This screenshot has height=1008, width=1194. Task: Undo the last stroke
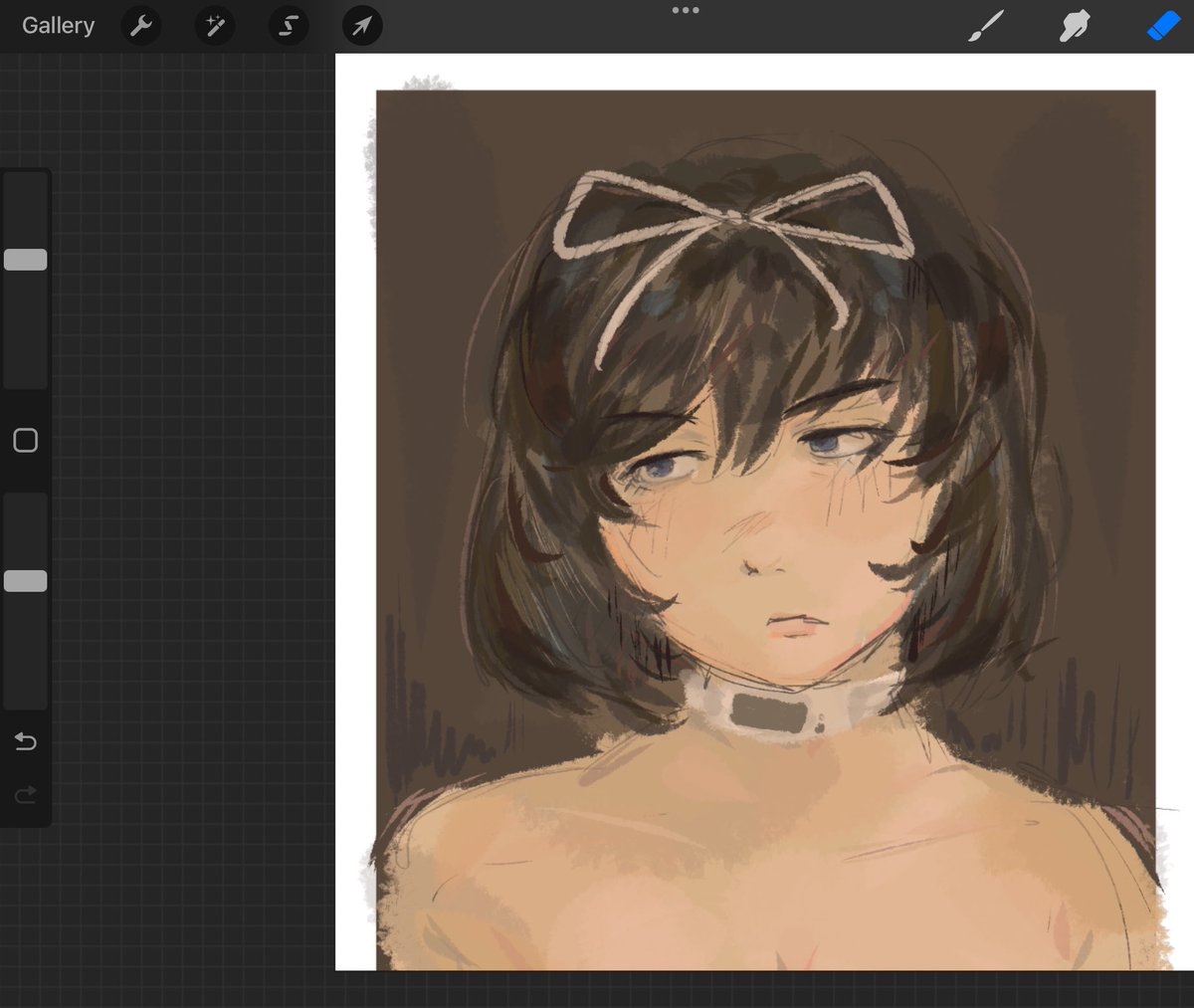(26, 741)
